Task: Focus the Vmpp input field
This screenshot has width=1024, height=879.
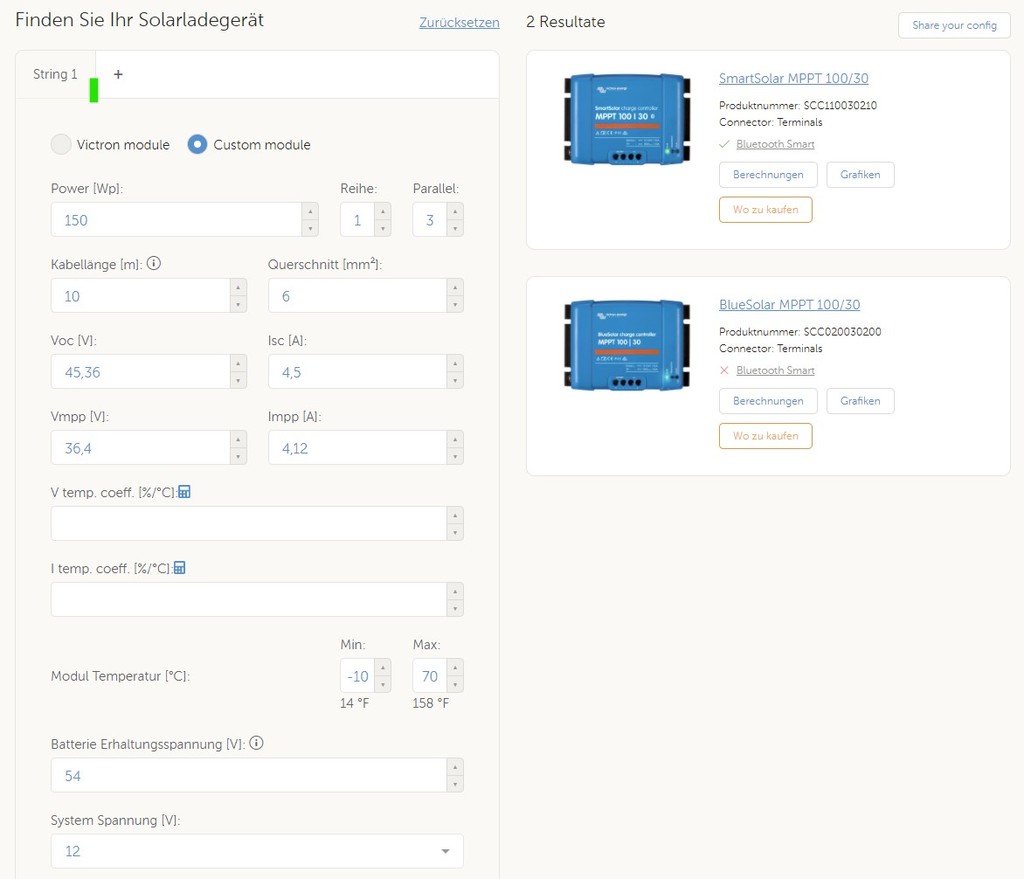Action: coord(140,447)
